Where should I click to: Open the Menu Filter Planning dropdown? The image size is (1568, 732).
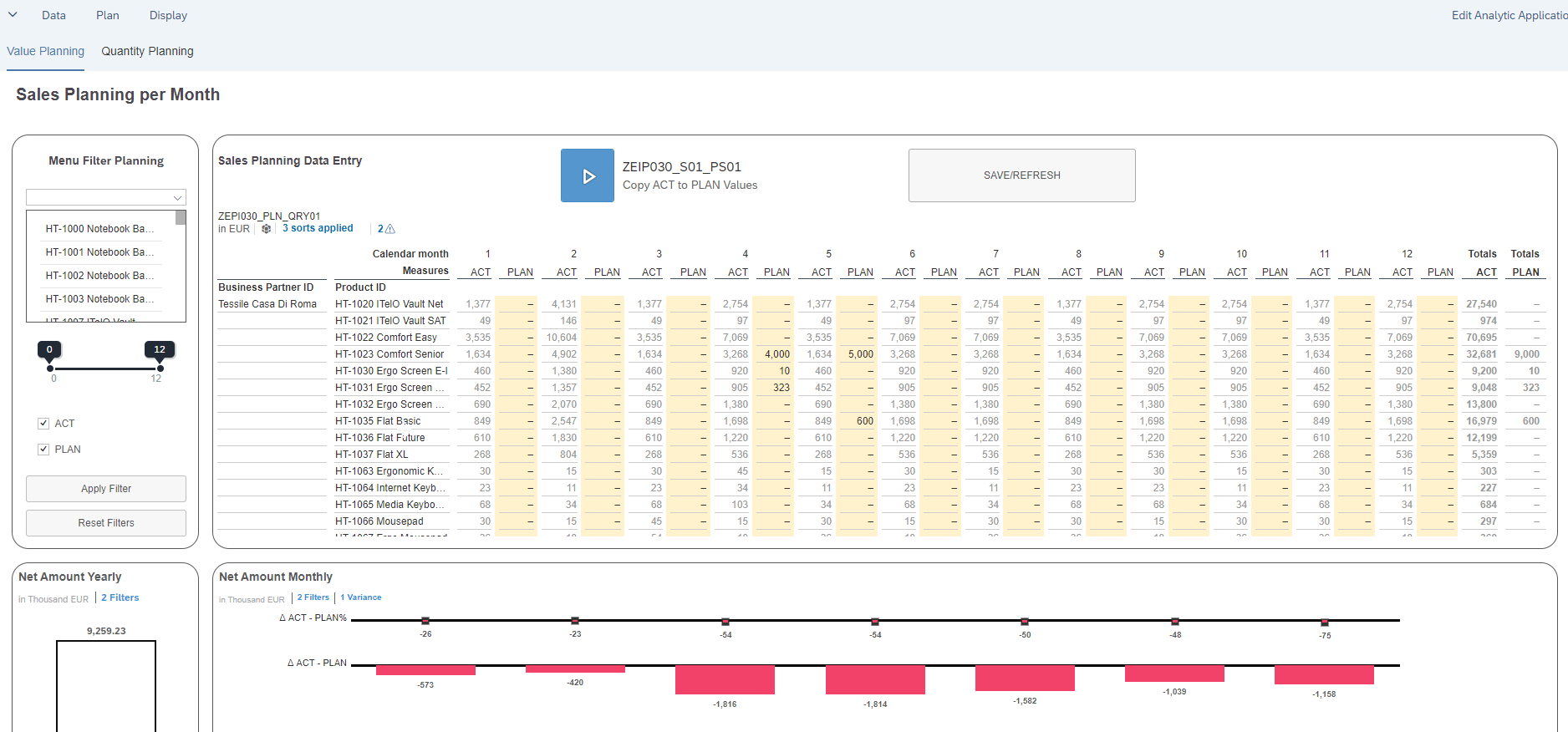click(x=106, y=198)
